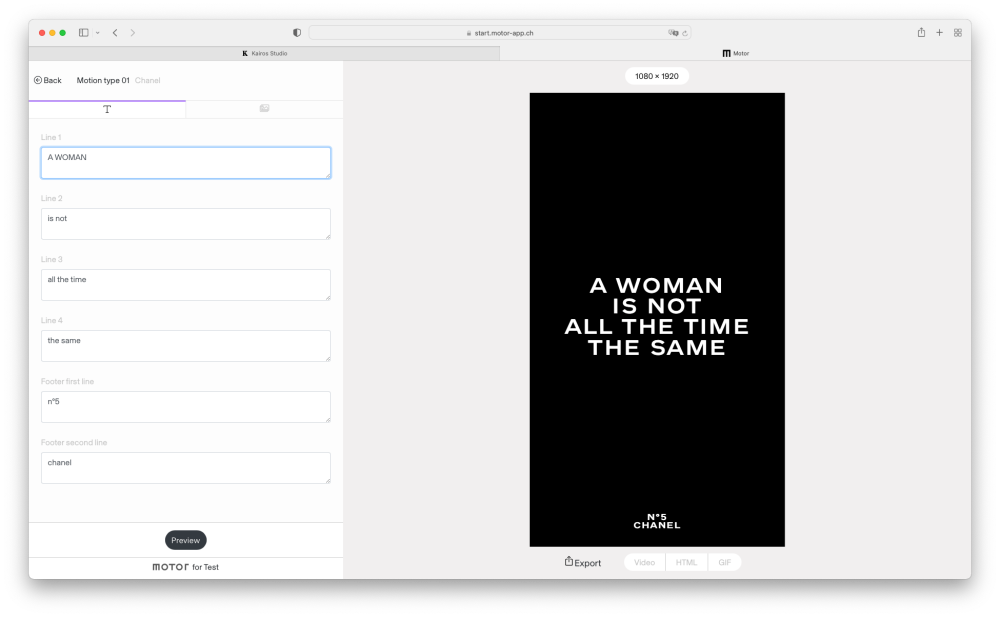Viewport: 1000px width, 617px height.
Task: Open the Safari share icon
Action: click(921, 33)
